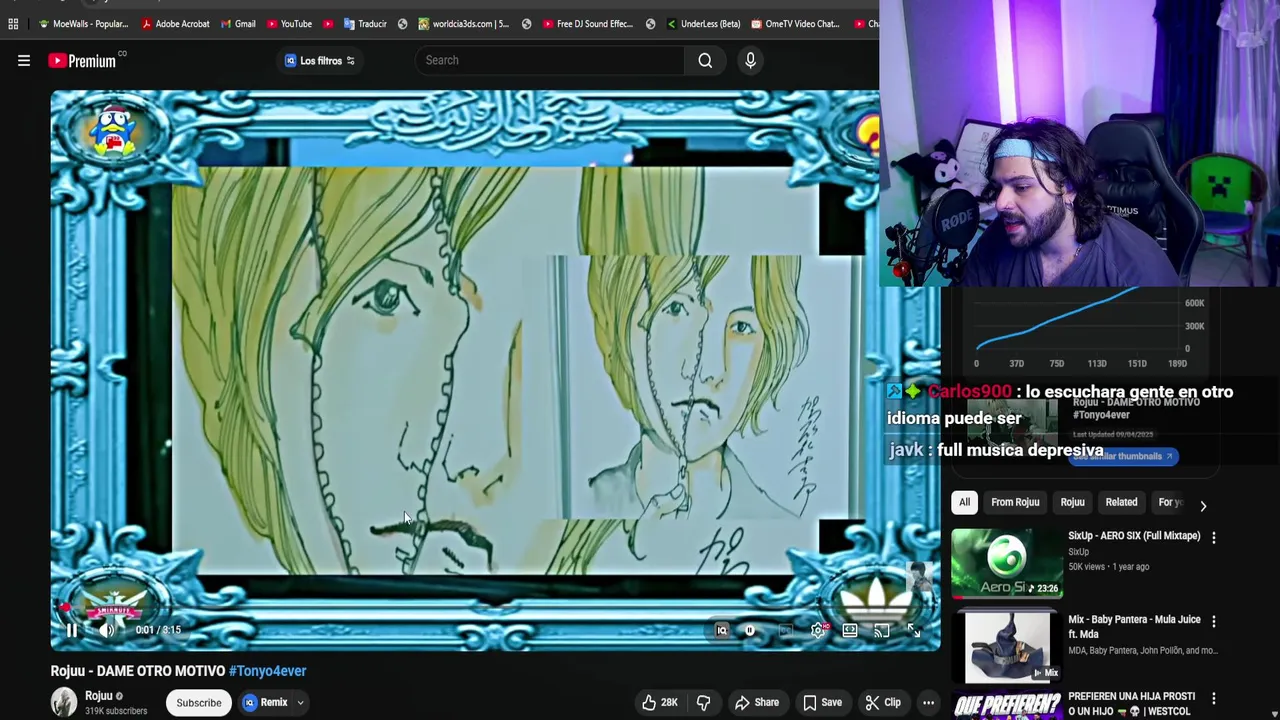Seek using the red video progress bar
This screenshot has width=1280, height=720.
pyautogui.click(x=495, y=609)
